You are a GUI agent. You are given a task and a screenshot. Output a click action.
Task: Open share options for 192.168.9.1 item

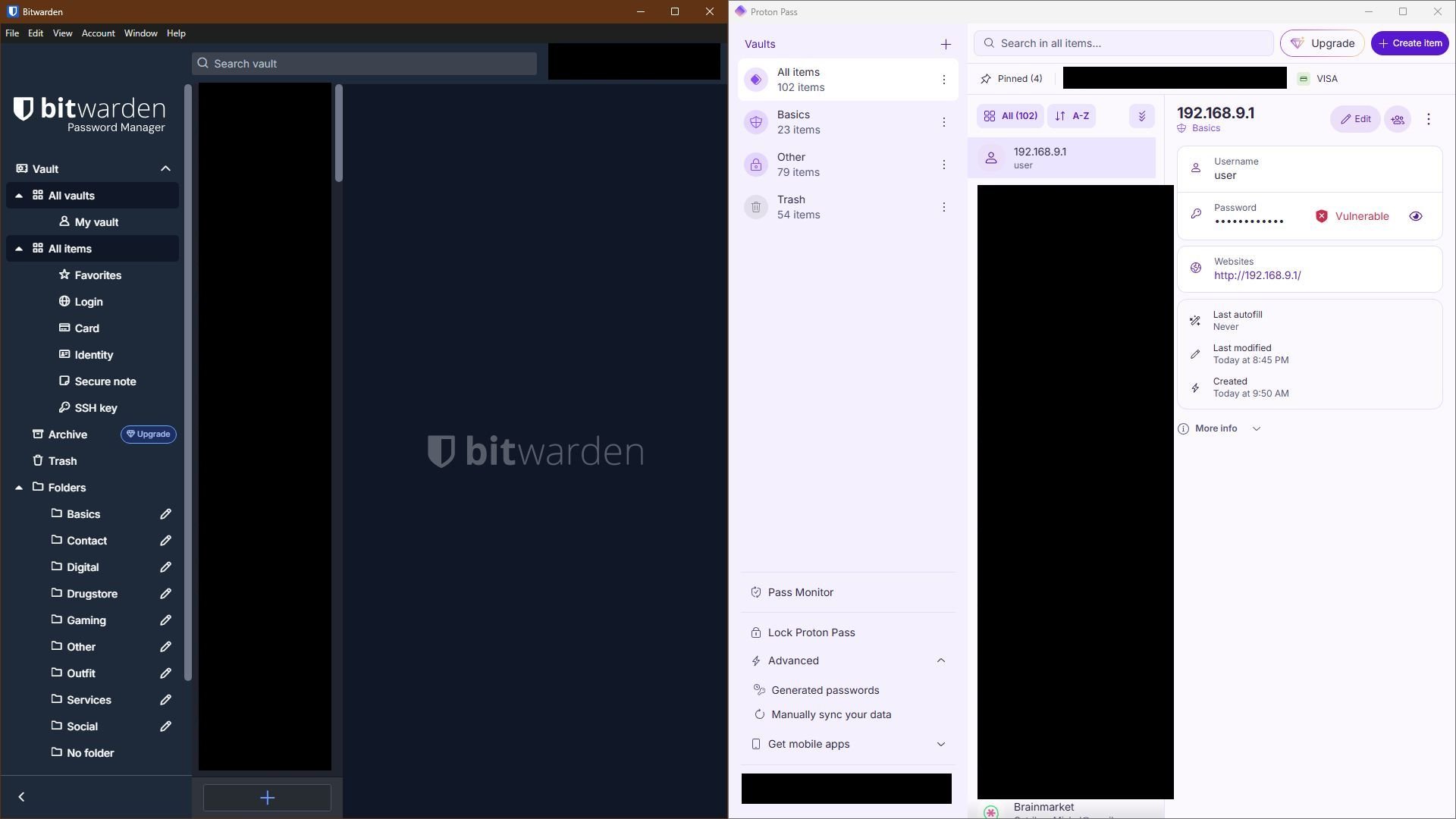[1398, 119]
